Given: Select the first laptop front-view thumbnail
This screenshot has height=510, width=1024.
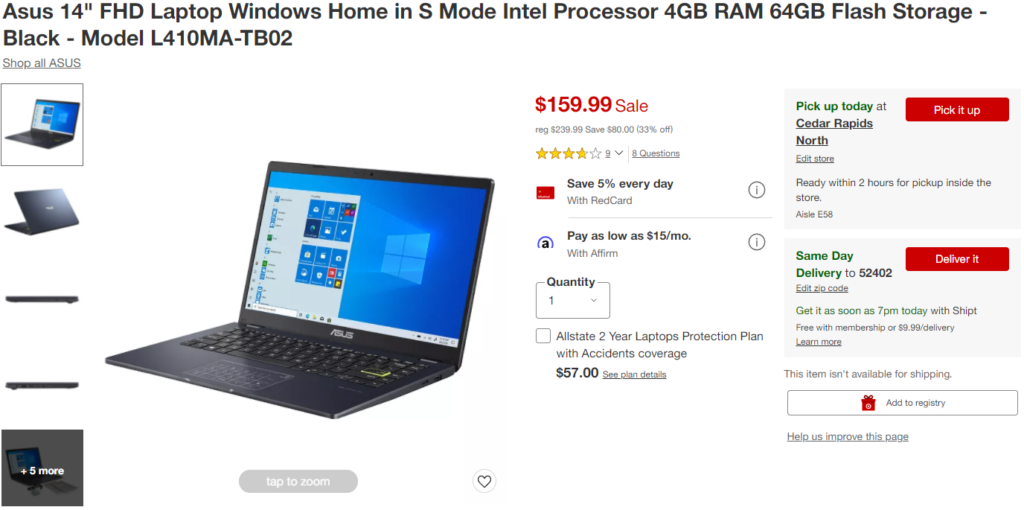Looking at the screenshot, I should [x=42, y=124].
